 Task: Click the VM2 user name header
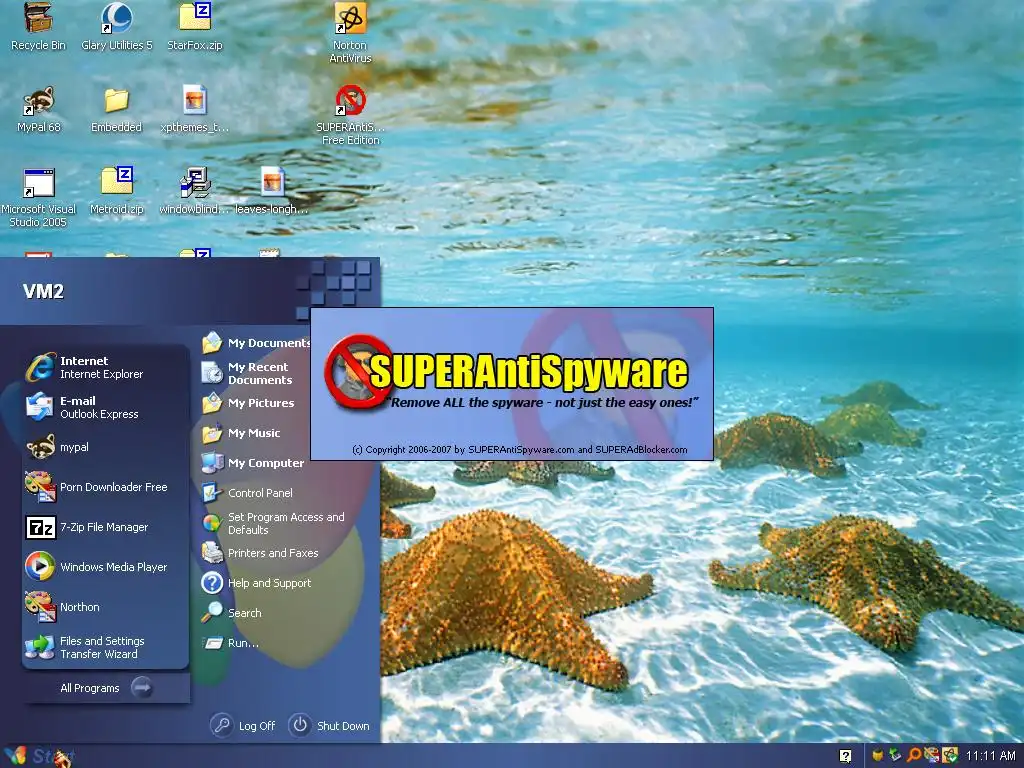(43, 291)
